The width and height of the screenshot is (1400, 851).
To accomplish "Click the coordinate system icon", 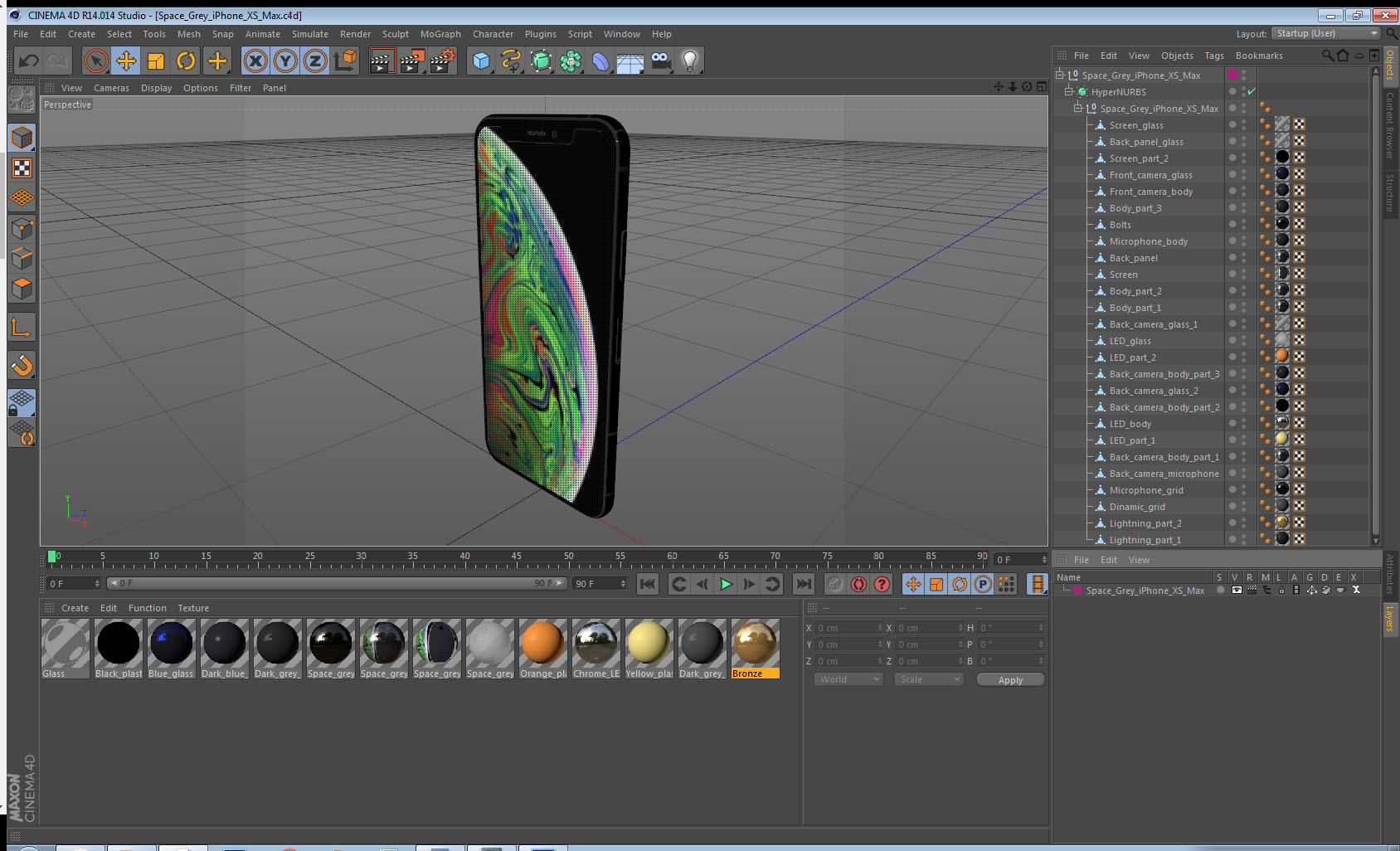I will [345, 61].
